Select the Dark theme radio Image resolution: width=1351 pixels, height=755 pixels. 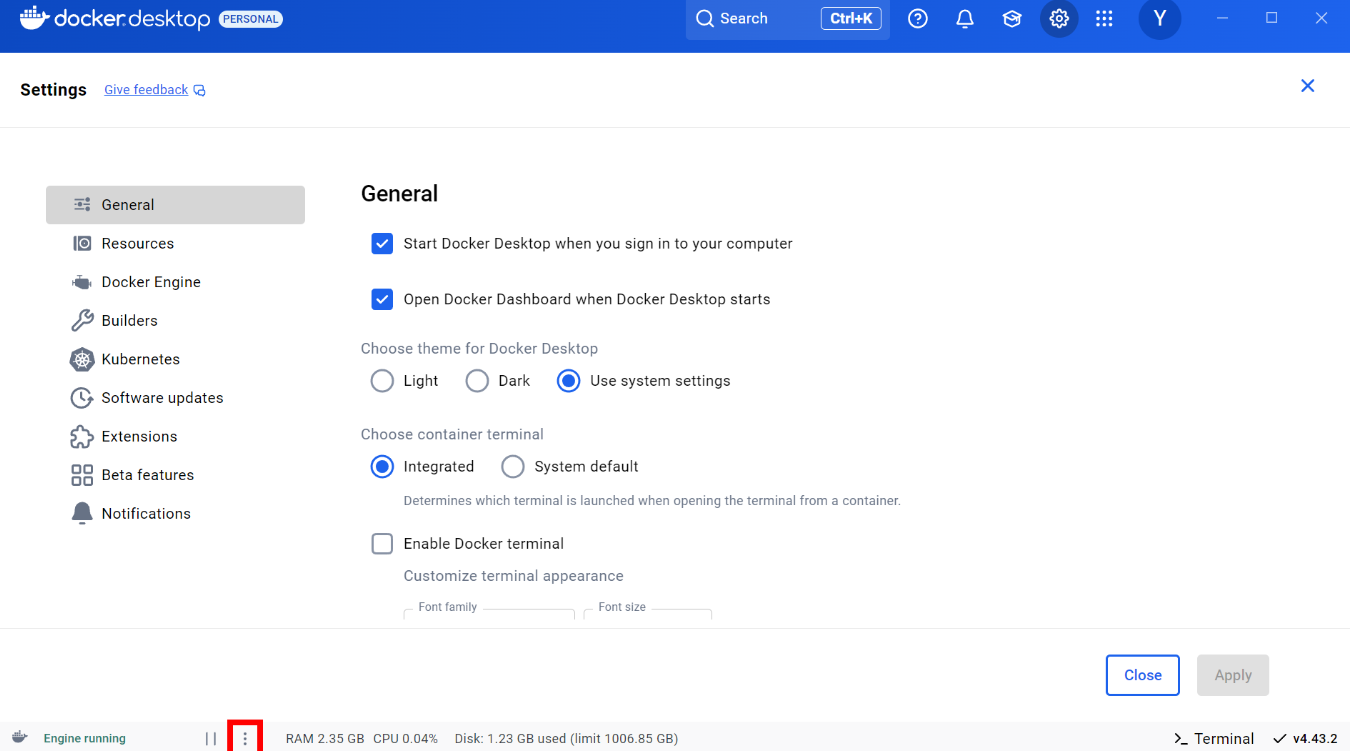pos(477,381)
